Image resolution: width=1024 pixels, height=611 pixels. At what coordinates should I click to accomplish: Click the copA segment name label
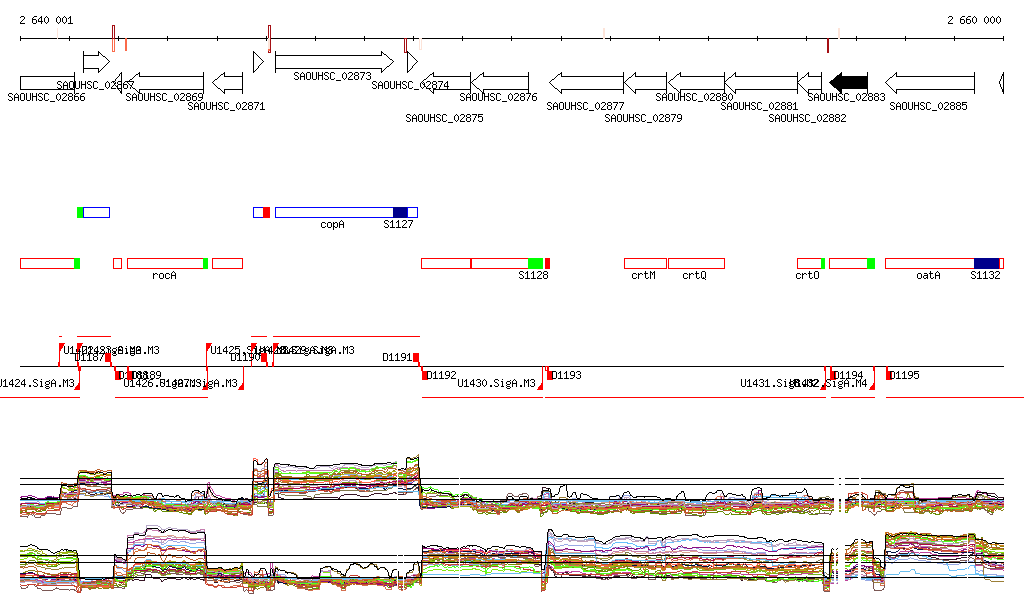click(332, 225)
